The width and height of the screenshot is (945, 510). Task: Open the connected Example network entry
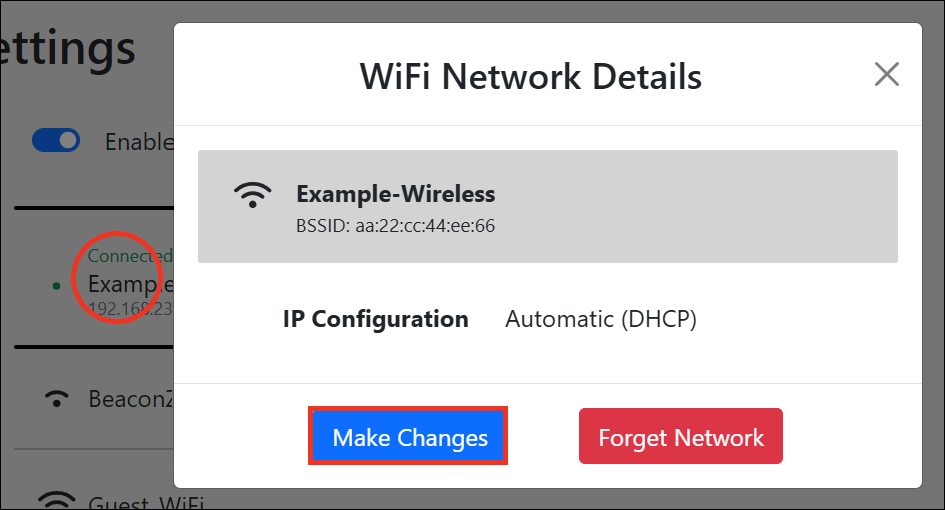point(130,283)
